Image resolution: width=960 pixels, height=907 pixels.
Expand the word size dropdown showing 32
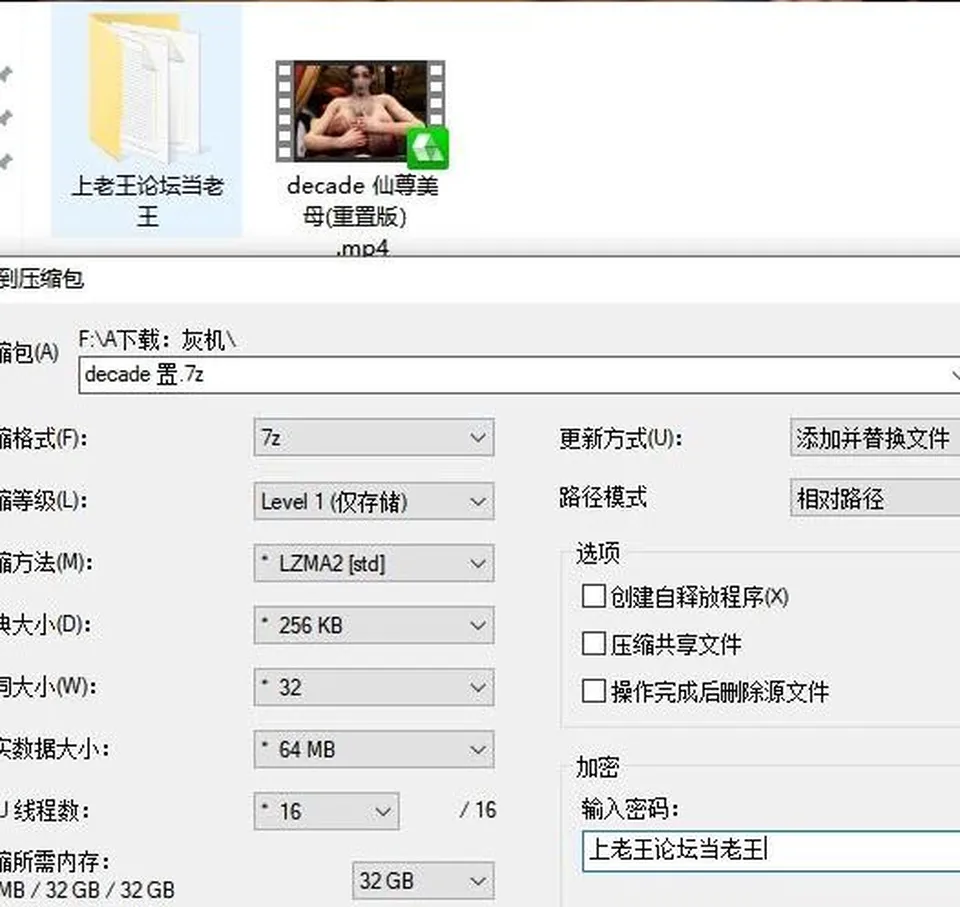tap(373, 687)
